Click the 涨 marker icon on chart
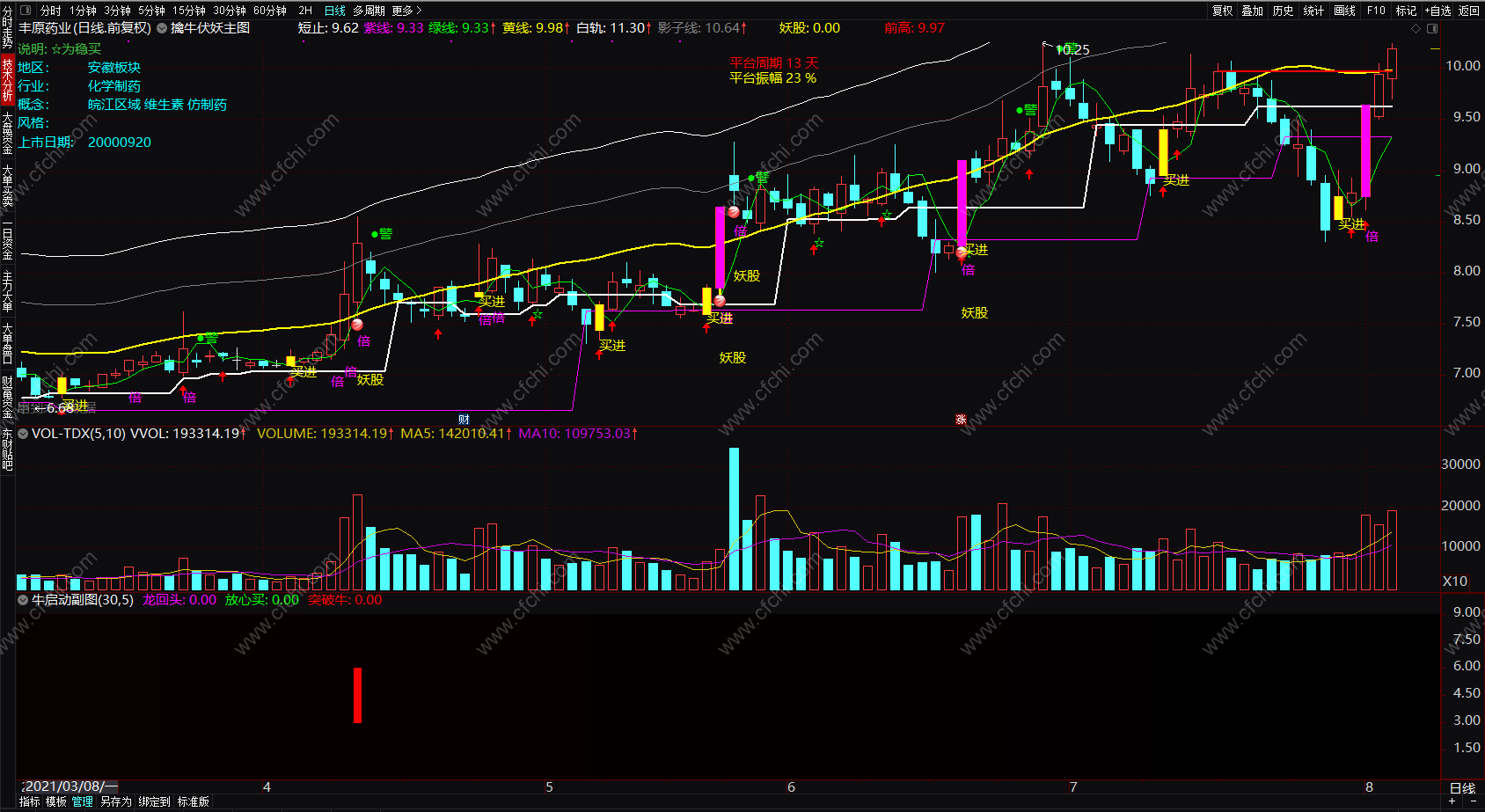This screenshot has height=812, width=1485. (961, 419)
